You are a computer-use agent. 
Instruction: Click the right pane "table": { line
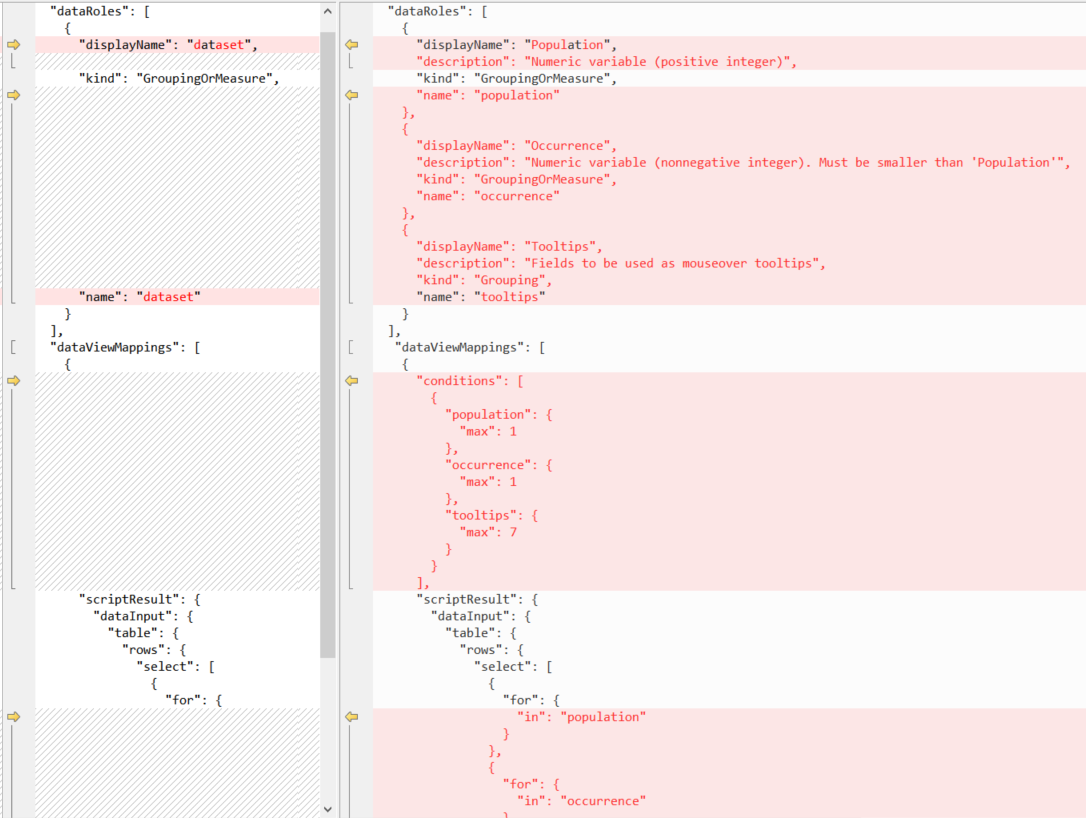point(481,633)
